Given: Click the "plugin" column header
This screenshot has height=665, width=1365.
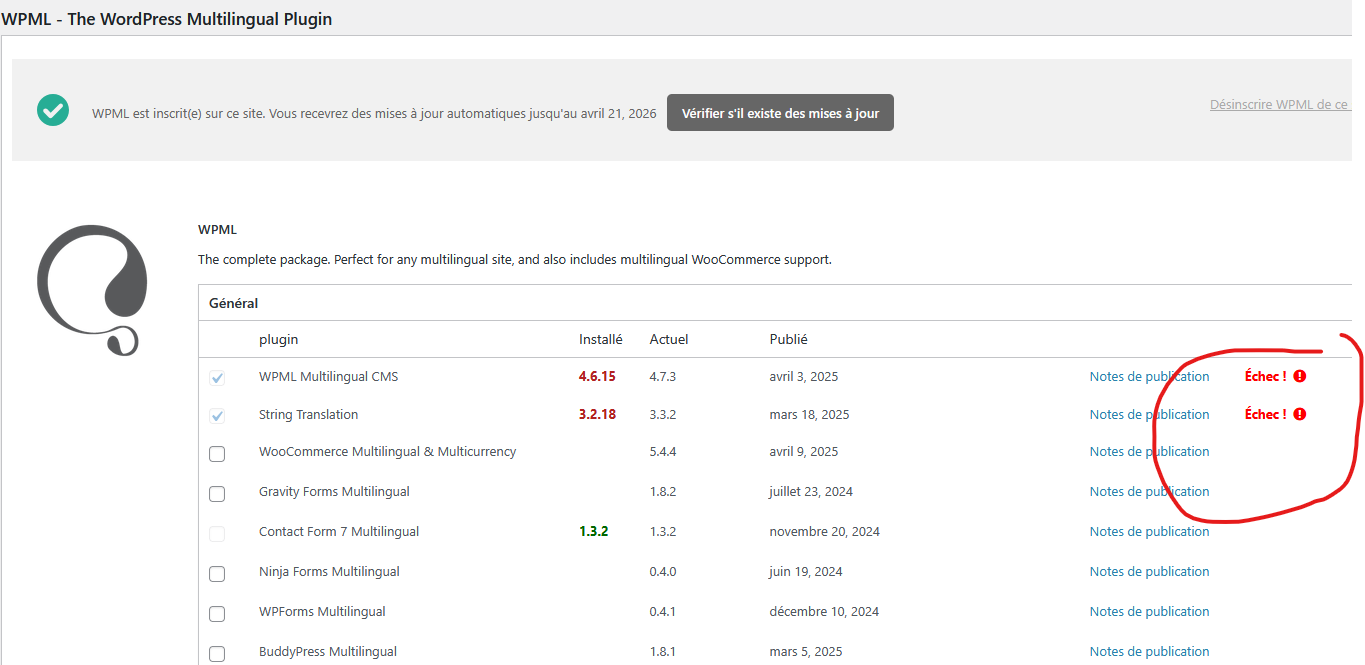Looking at the screenshot, I should (278, 340).
